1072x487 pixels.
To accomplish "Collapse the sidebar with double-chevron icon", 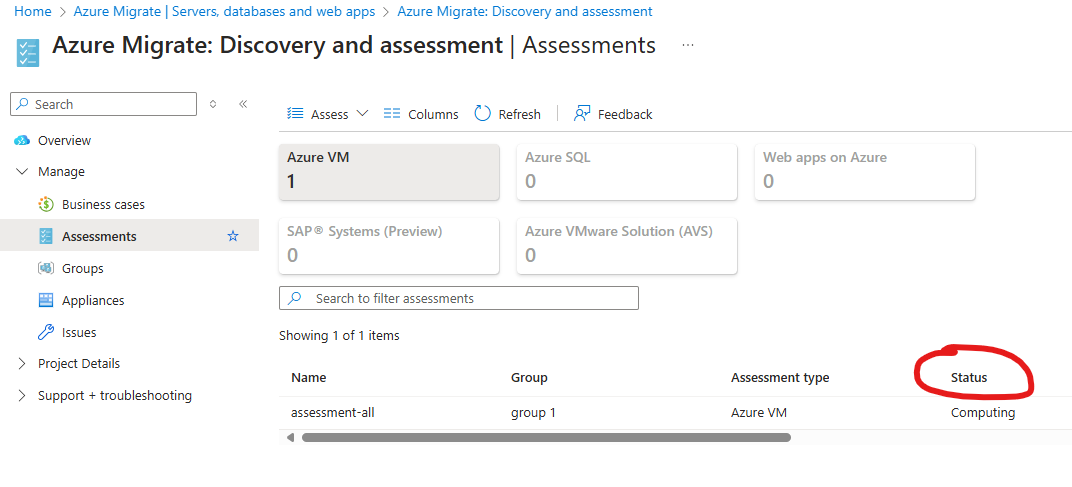I will [x=242, y=104].
